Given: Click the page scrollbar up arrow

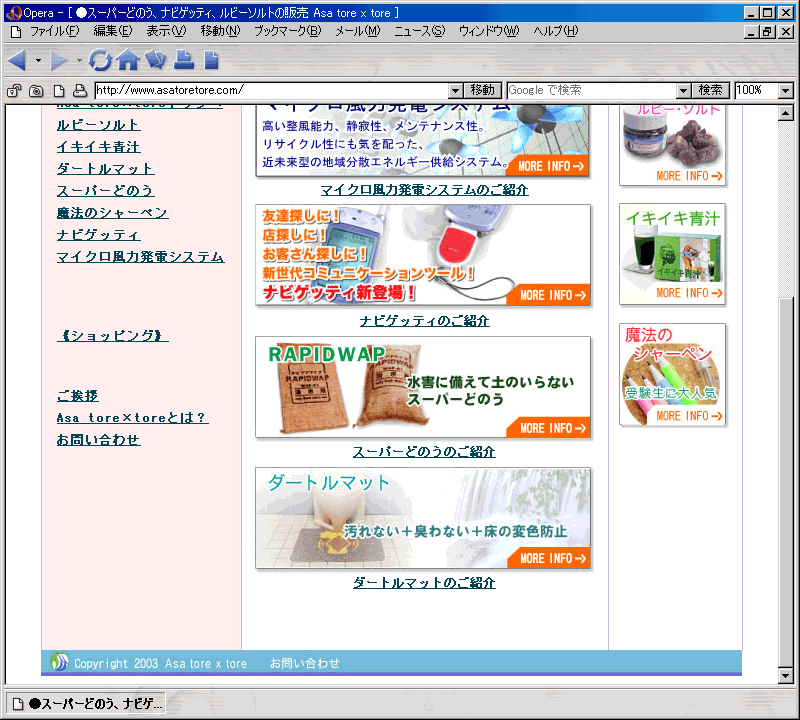Looking at the screenshot, I should pos(786,113).
